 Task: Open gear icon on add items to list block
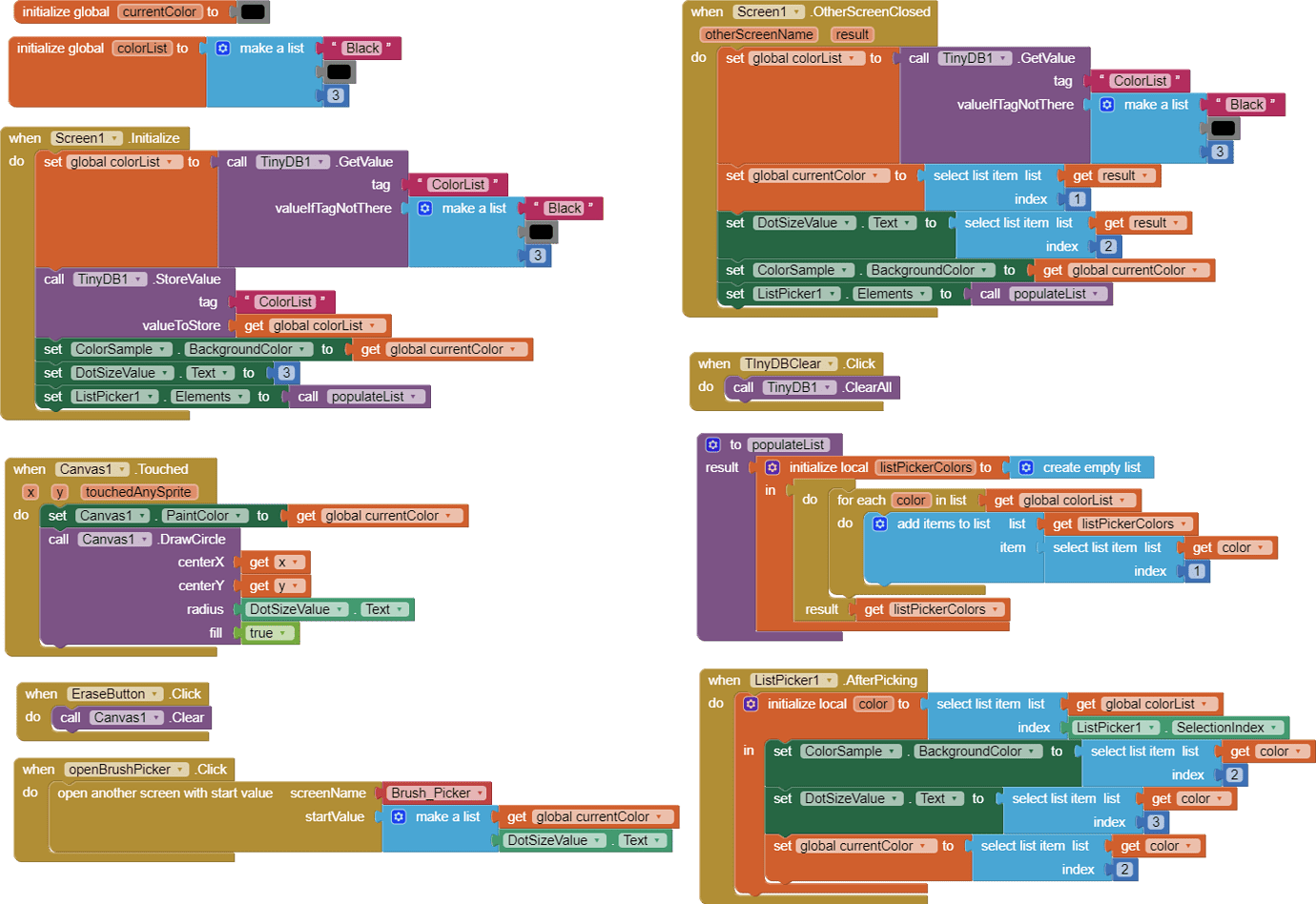click(880, 524)
